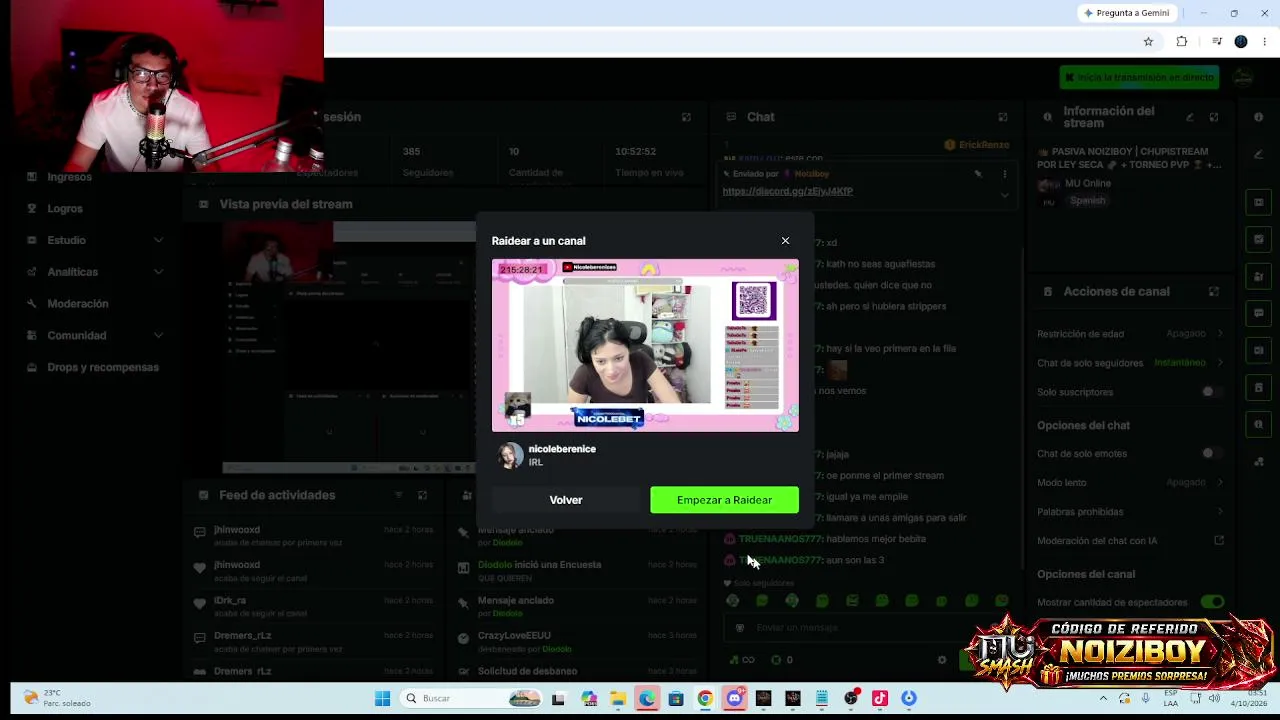
Task: Bookmark this page with star icon
Action: click(x=1148, y=42)
